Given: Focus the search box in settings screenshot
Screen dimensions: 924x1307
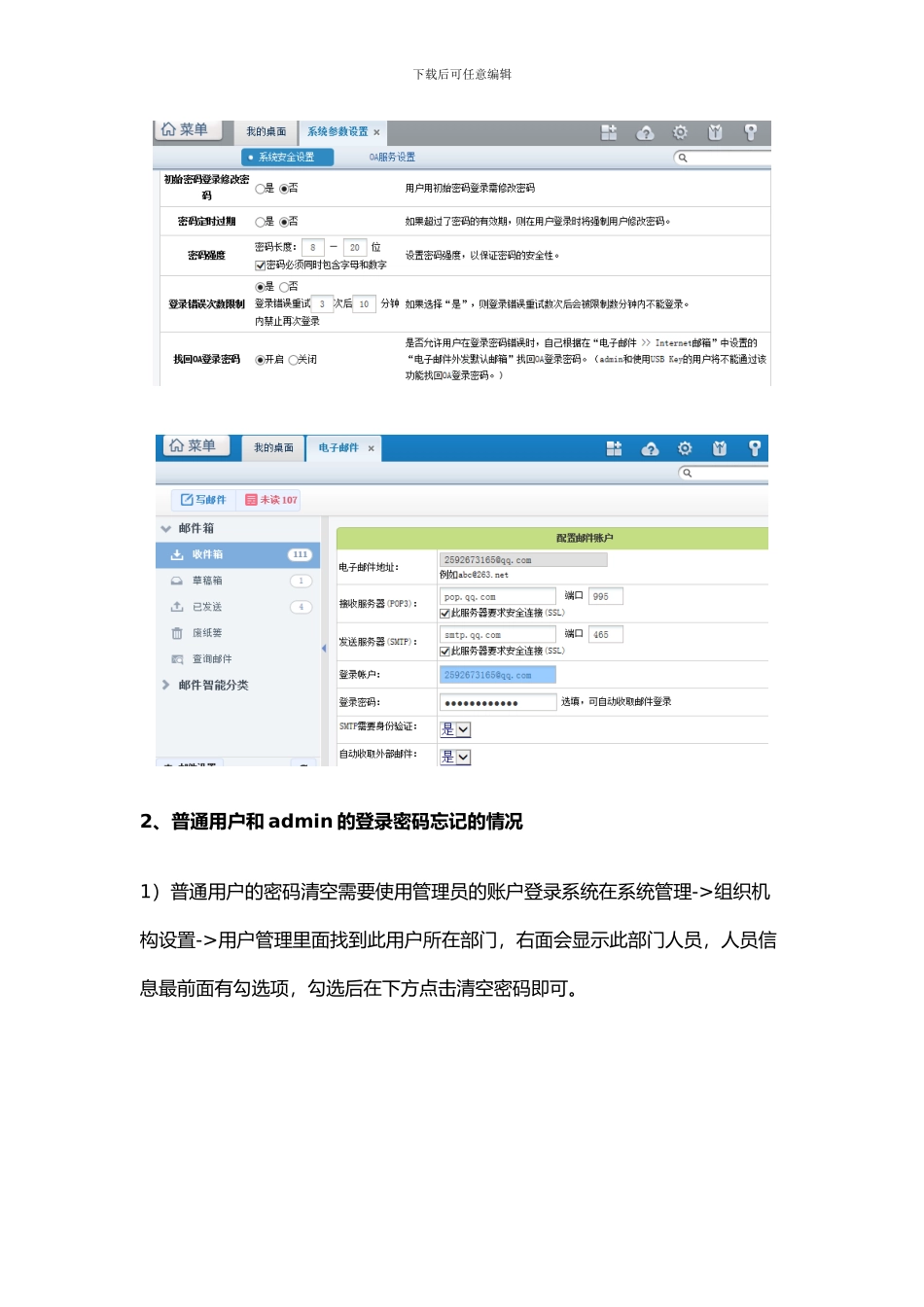Looking at the screenshot, I should coord(722,158).
